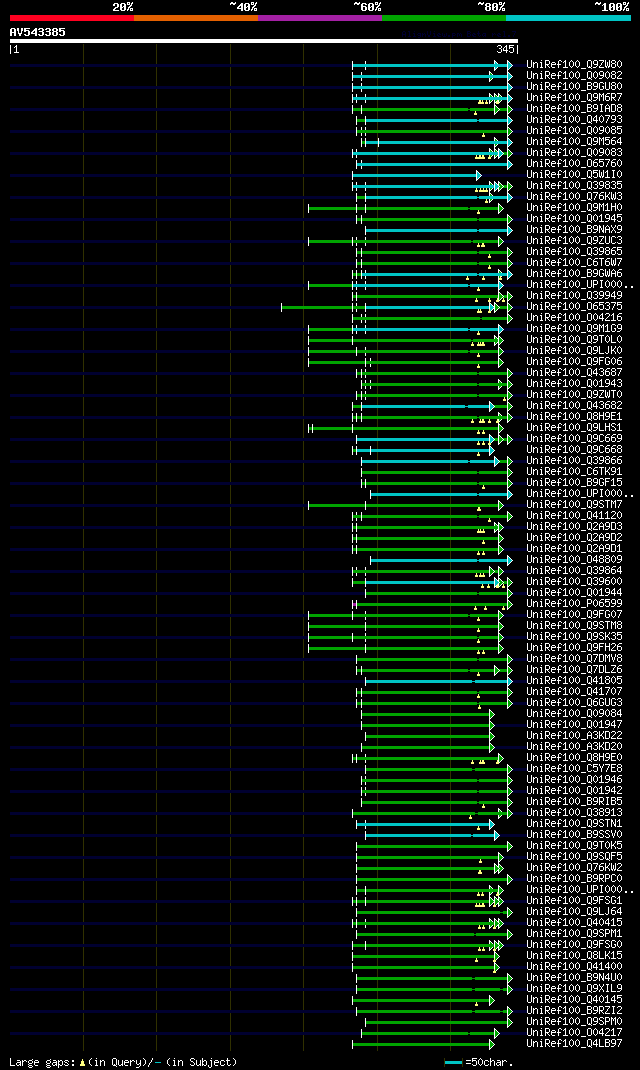Click UniRef100_Q41120 label
This screenshot has width=640, height=1070.
[574, 516]
